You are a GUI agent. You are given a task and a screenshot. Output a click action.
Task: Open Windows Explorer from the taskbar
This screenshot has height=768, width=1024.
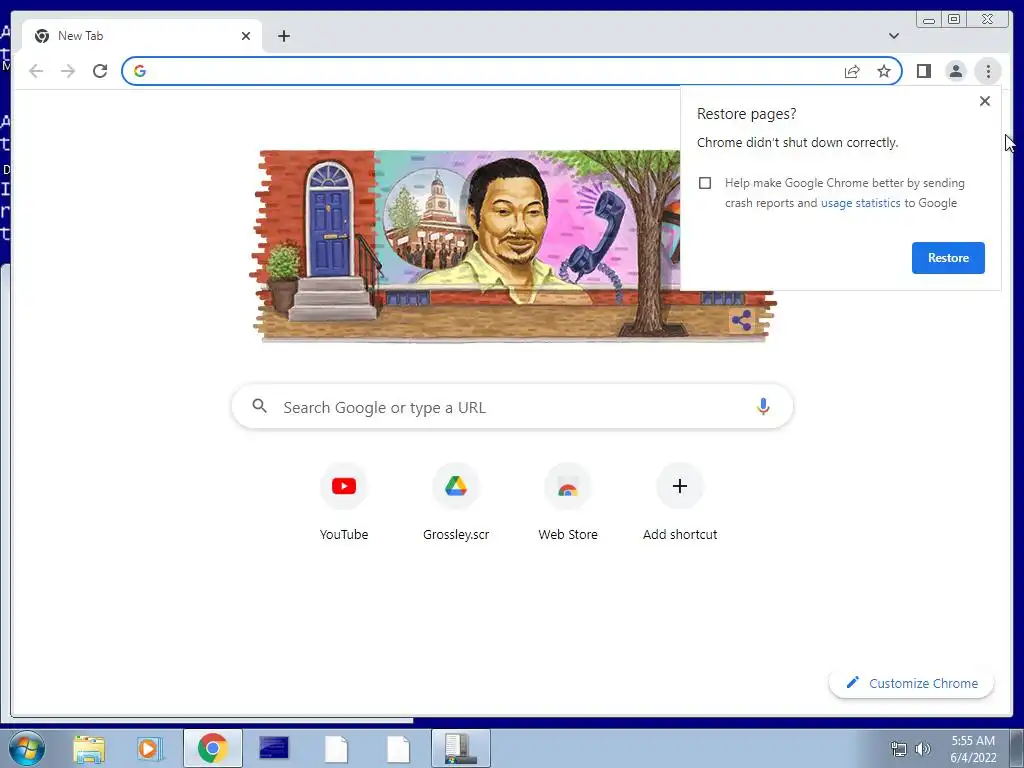point(89,748)
